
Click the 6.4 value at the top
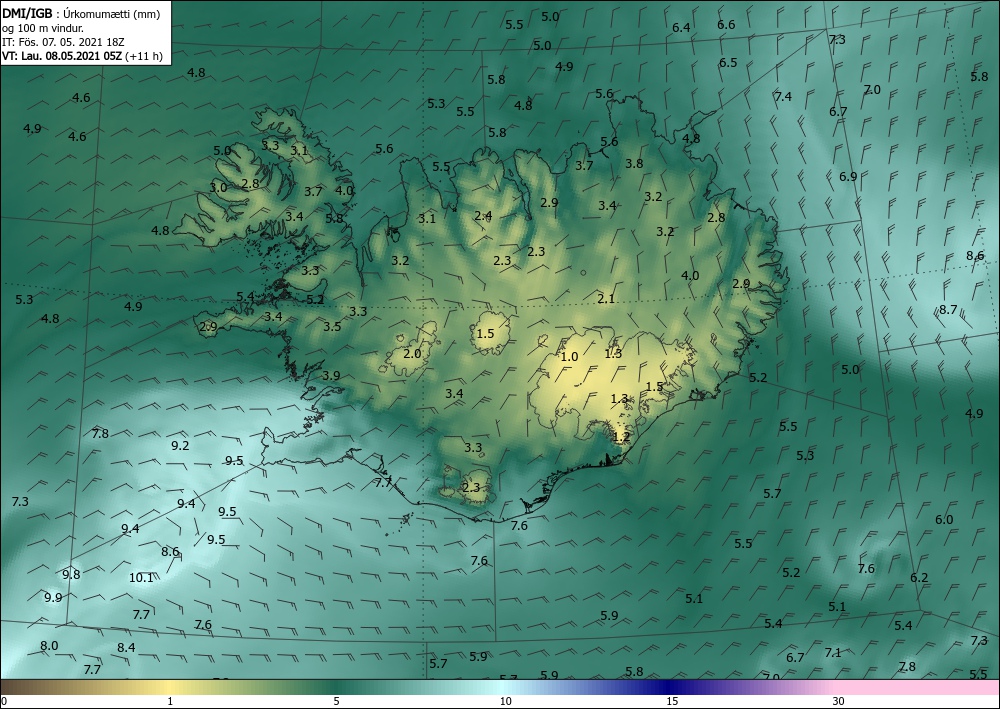681,27
